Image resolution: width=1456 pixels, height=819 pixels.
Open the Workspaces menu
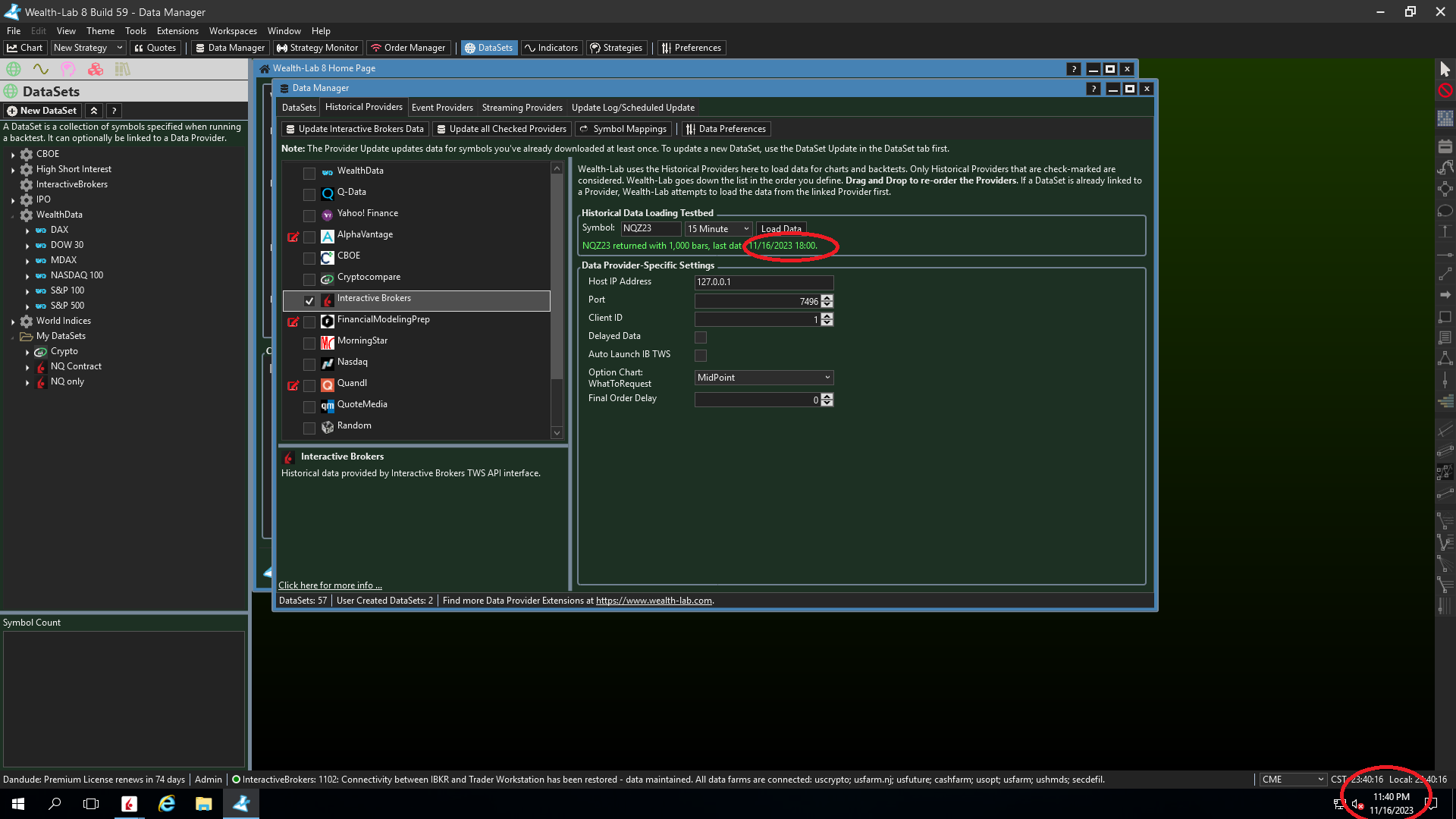pos(233,31)
